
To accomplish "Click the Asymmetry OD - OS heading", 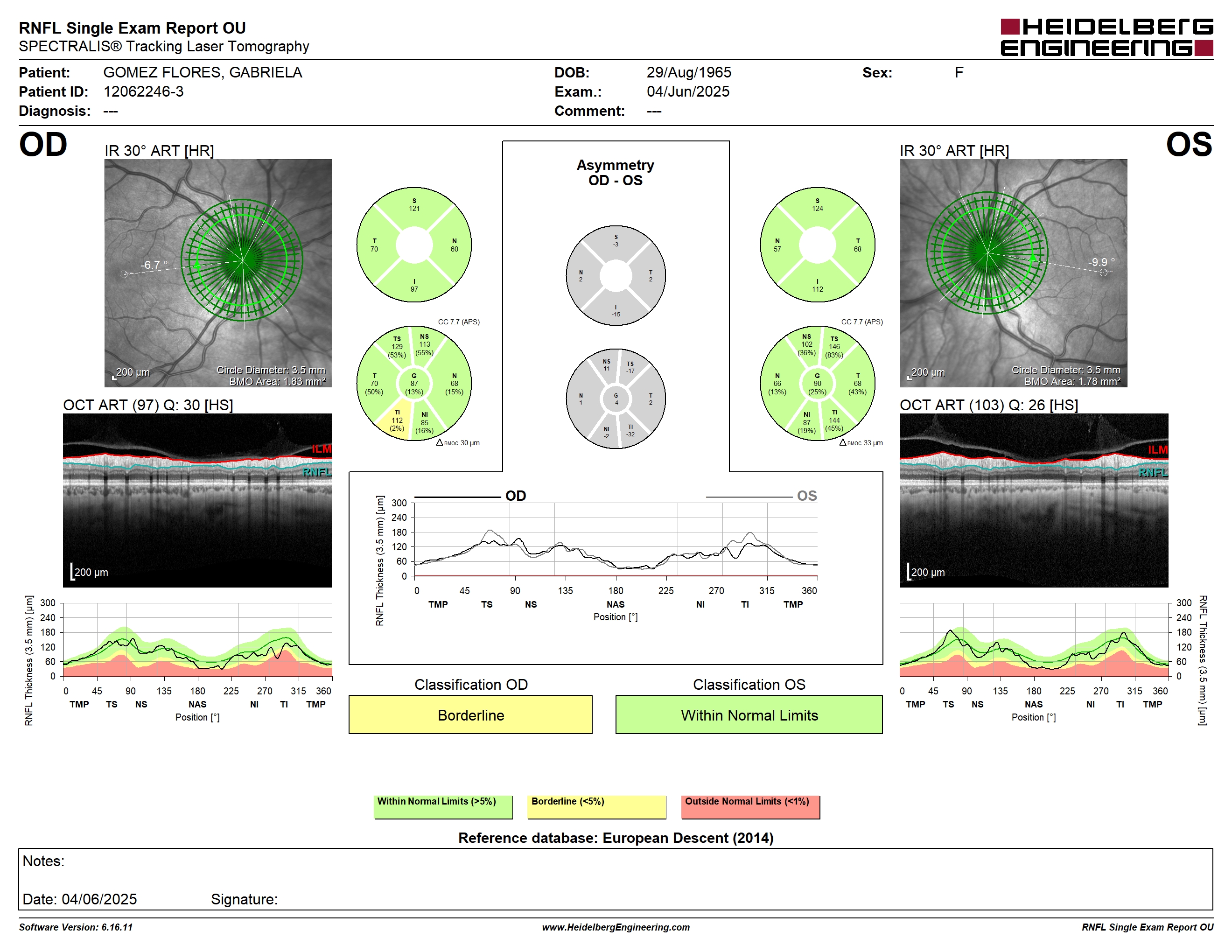I will click(x=616, y=172).
